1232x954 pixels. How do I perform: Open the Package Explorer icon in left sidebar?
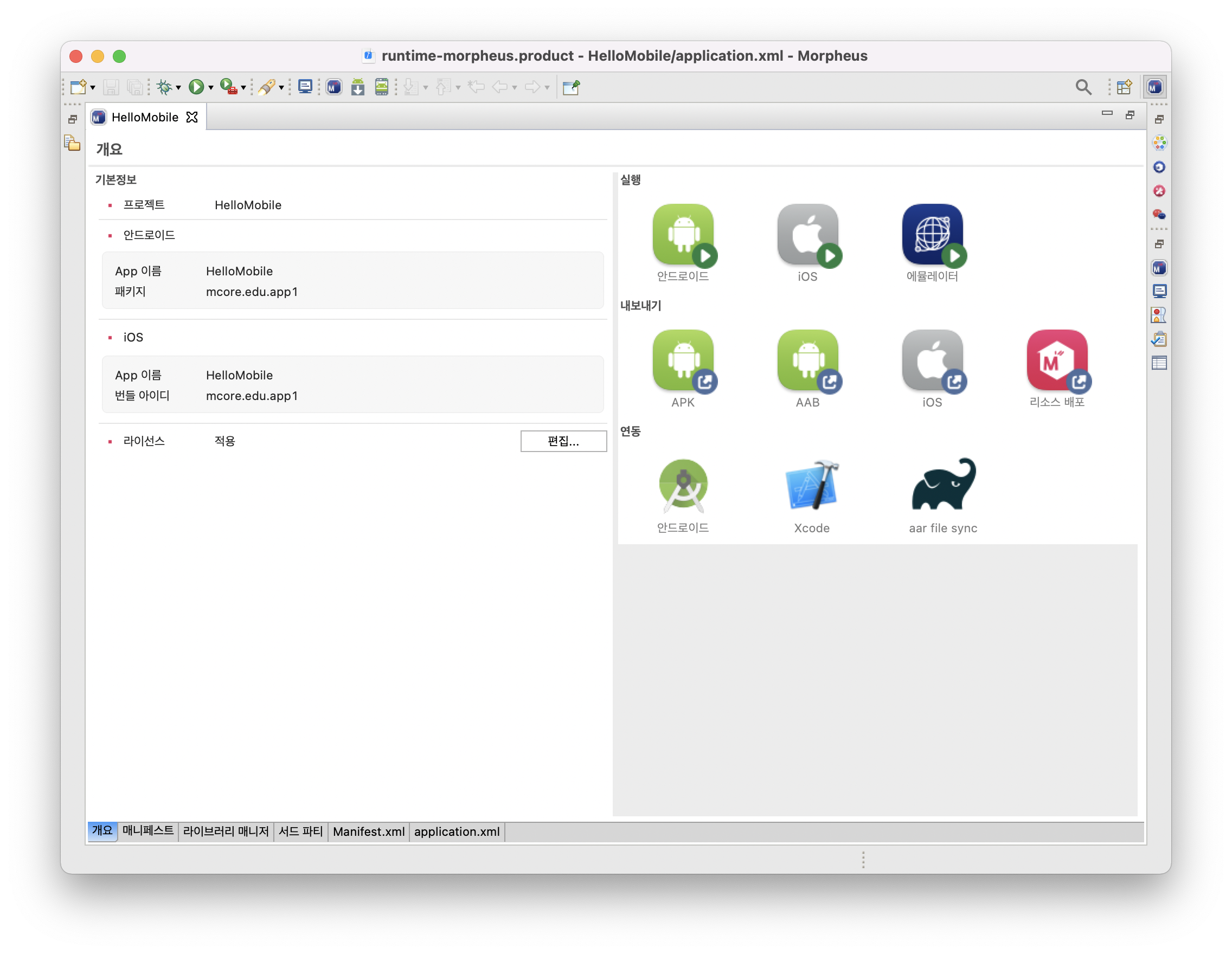(x=72, y=143)
